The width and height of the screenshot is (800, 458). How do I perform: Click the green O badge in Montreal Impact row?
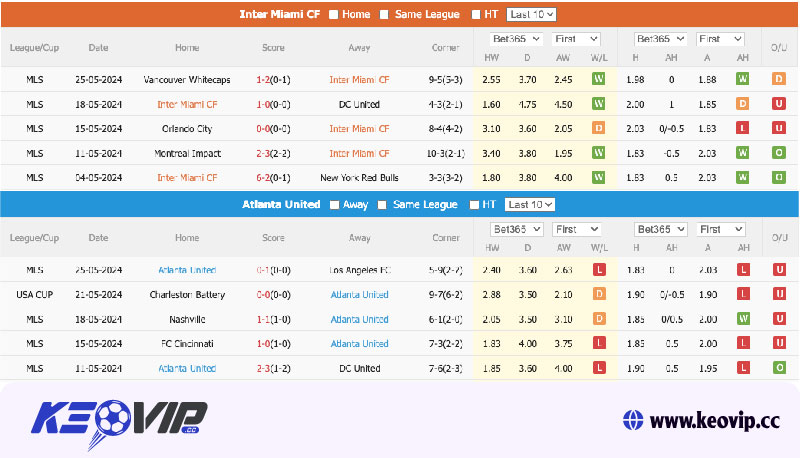(778, 153)
